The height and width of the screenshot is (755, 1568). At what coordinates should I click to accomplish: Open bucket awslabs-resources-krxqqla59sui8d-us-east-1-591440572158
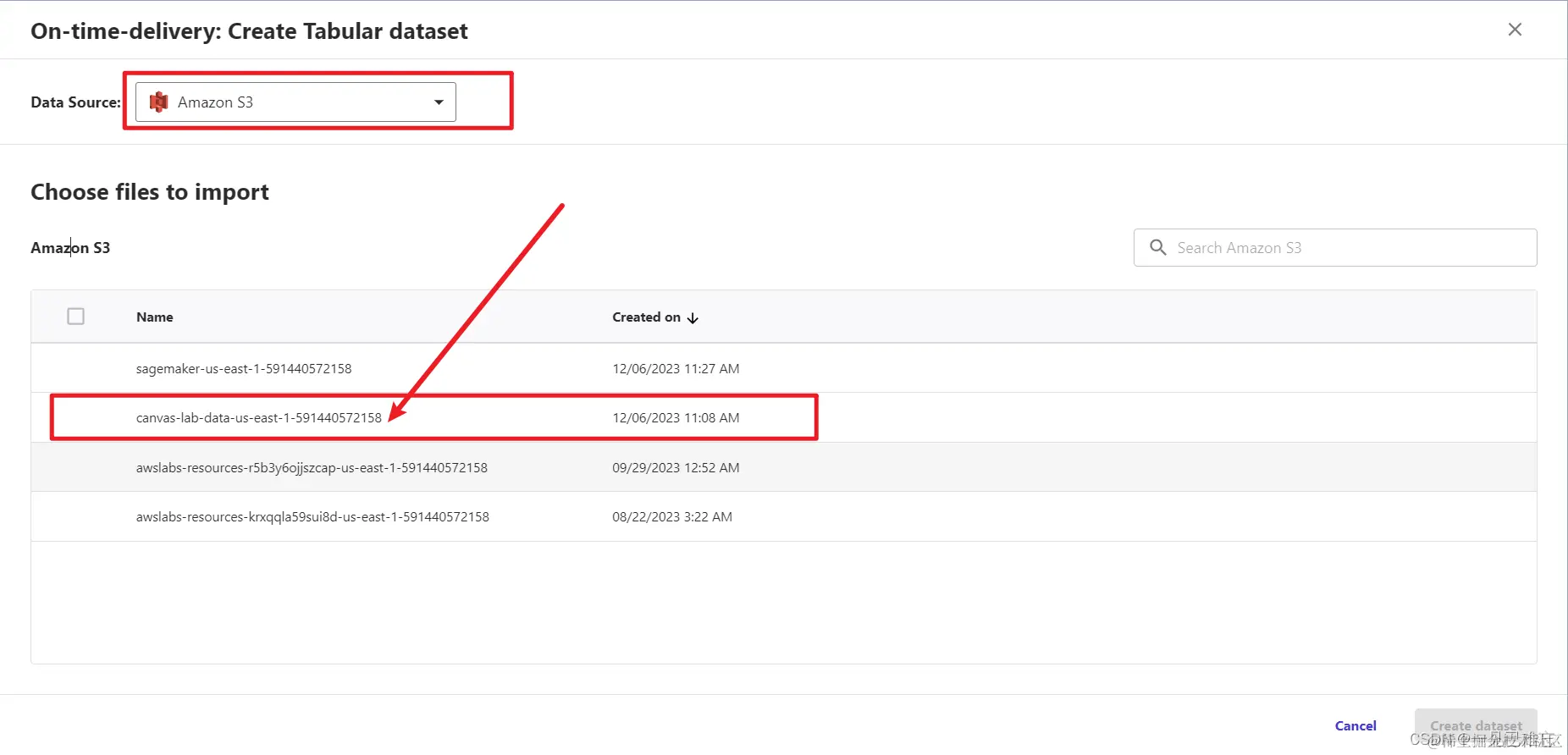coord(312,517)
